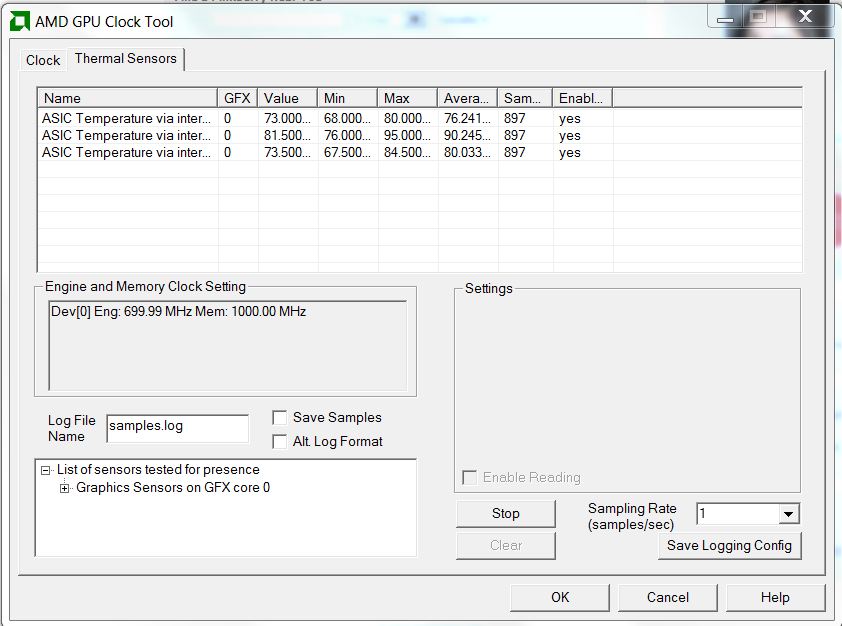Select sensor row with value 81.500
Screen dimensions: 842x626
pyautogui.click(x=420, y=135)
